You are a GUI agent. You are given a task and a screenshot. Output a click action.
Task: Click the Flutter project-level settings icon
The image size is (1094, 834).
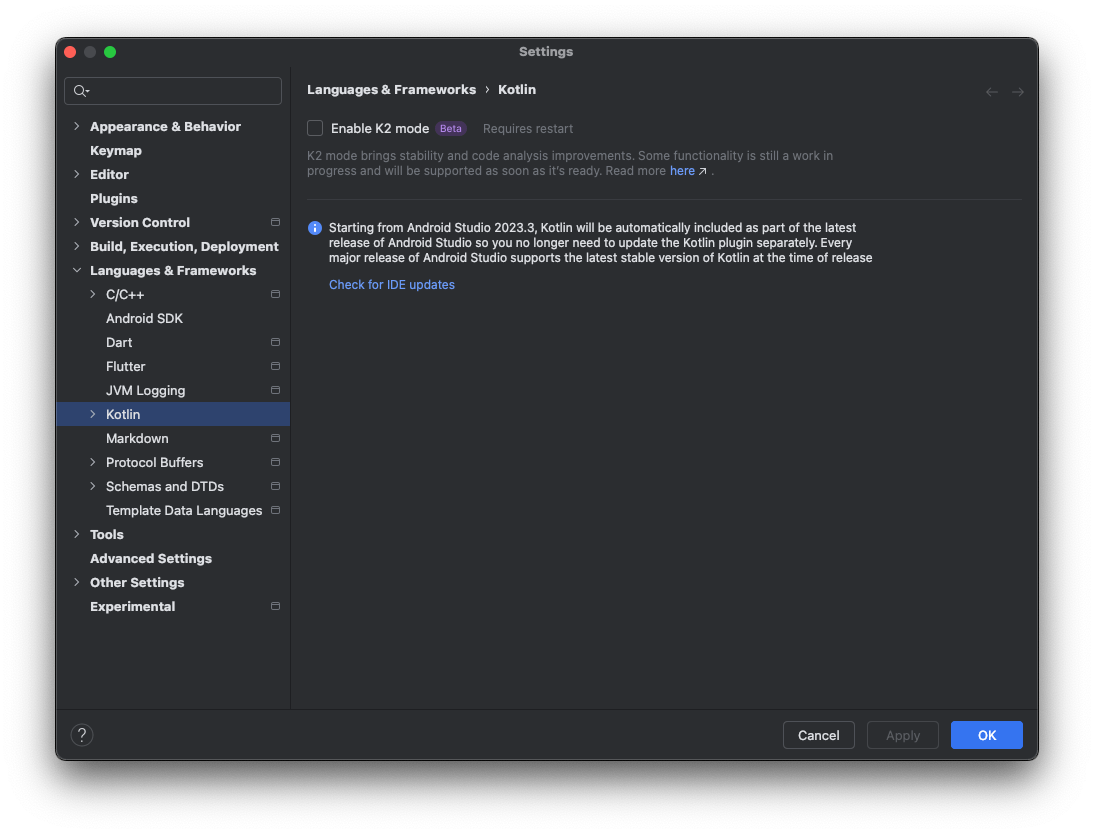[x=276, y=366]
